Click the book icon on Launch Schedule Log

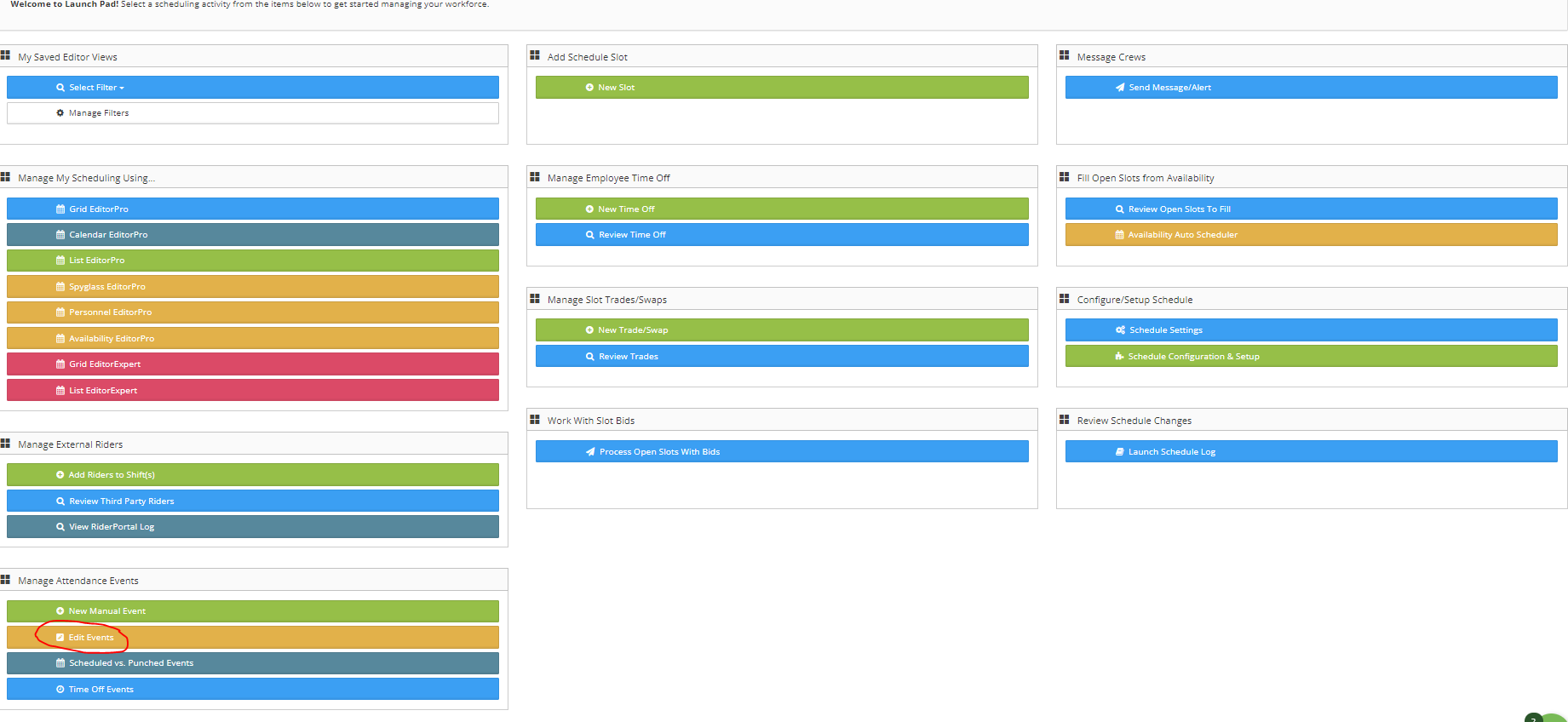tap(1120, 452)
